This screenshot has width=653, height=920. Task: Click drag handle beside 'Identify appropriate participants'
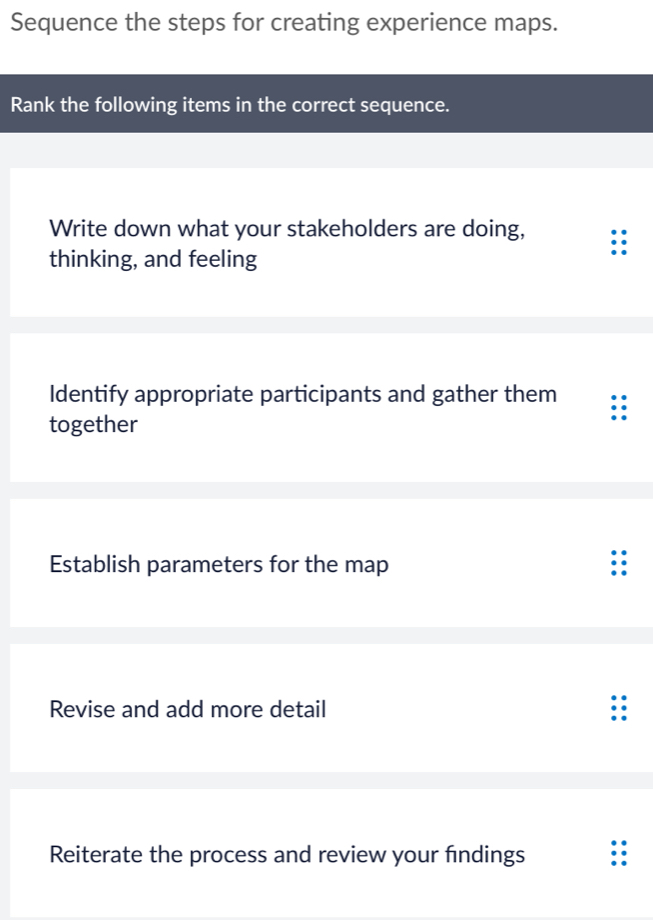point(619,409)
